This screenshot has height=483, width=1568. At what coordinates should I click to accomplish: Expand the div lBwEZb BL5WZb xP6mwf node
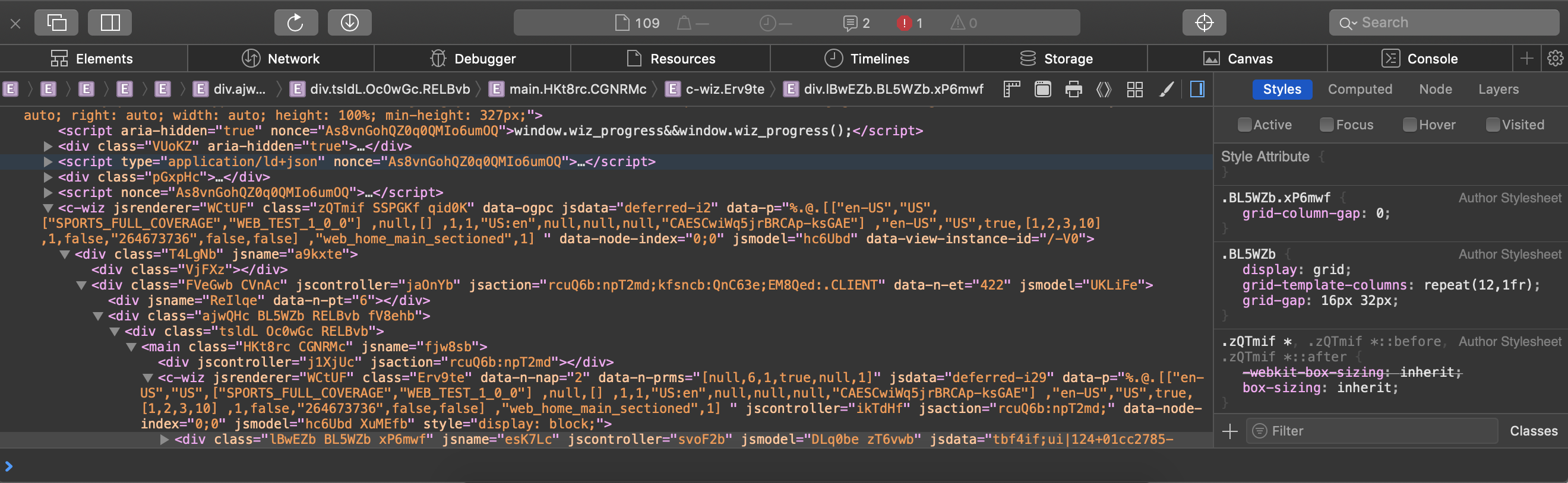(164, 440)
